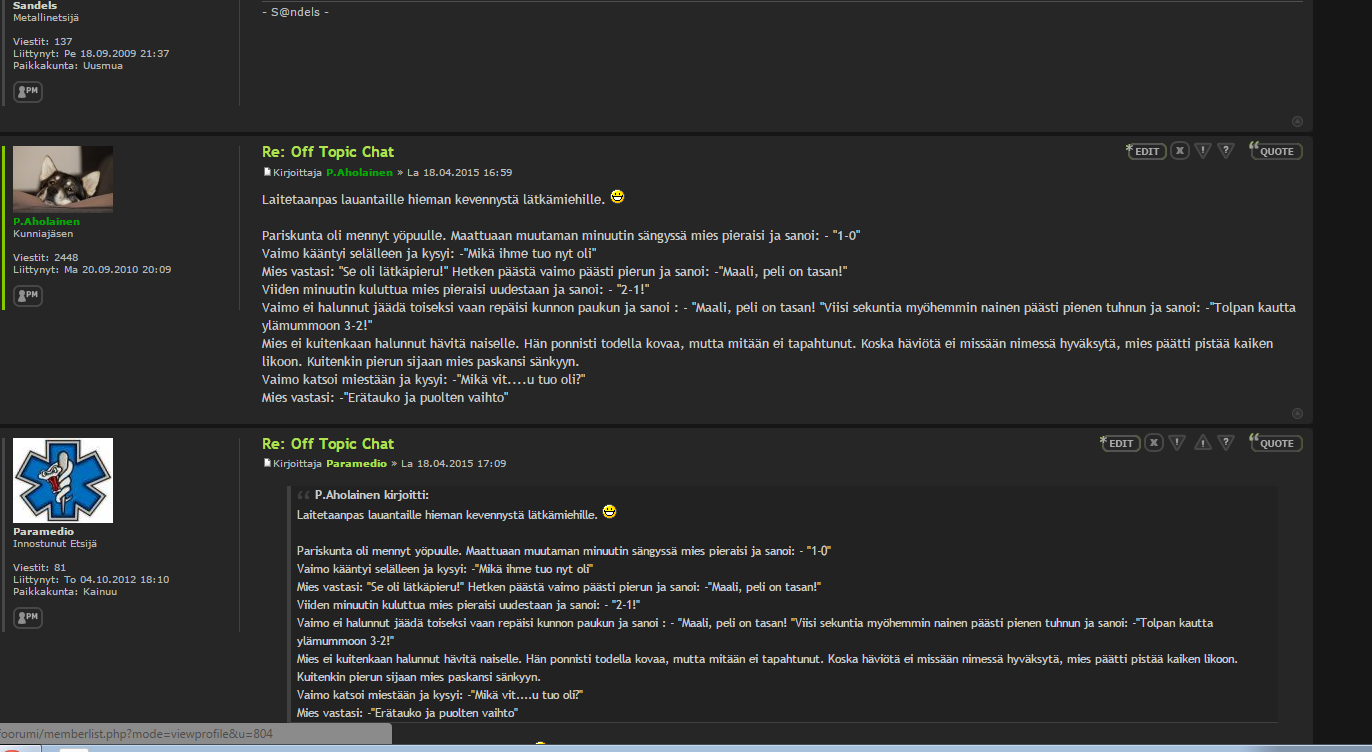1372x752 pixels.
Task: Open Sandels profile from sidebar username
Action: click(35, 6)
